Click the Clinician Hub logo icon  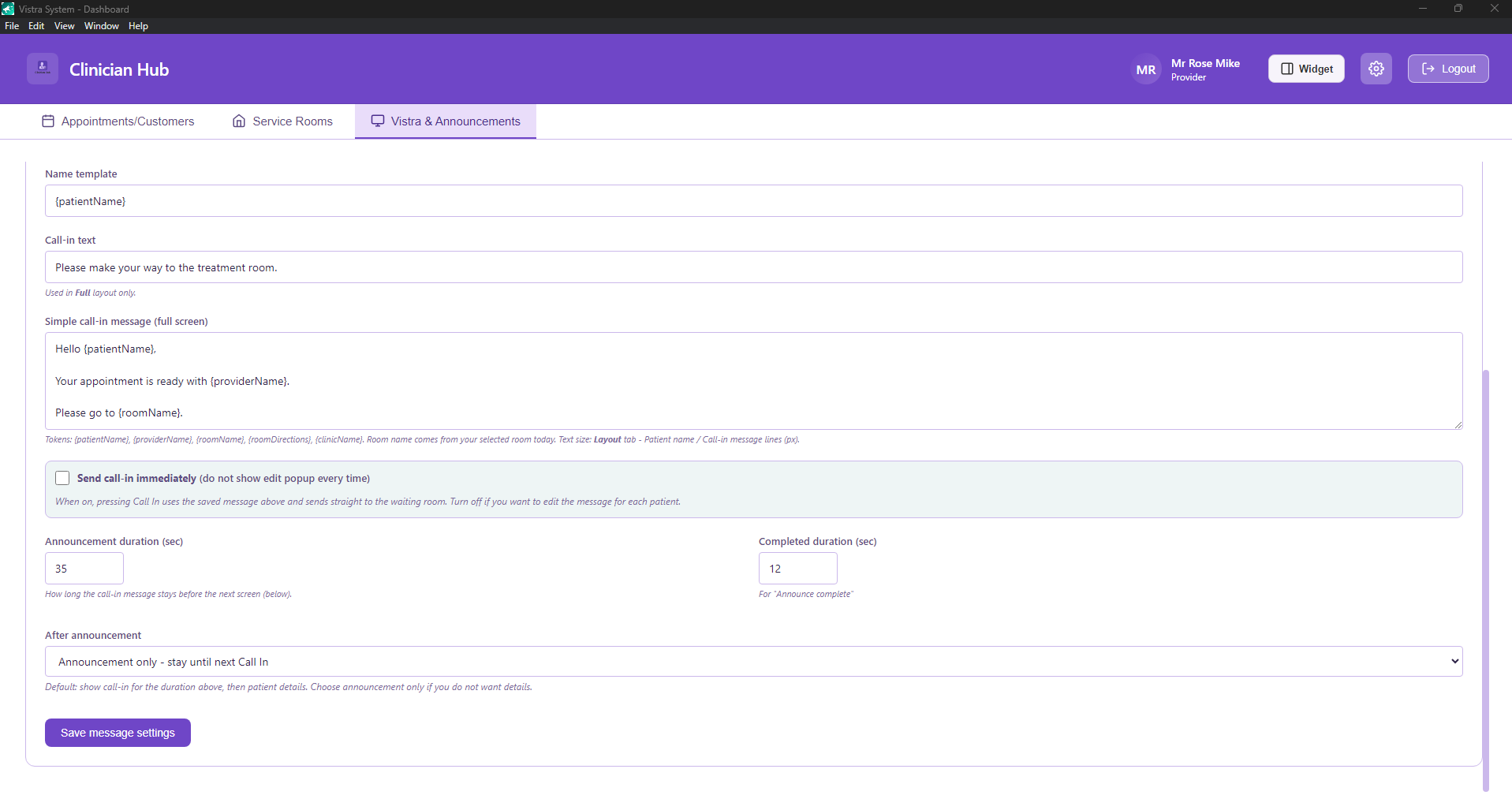[43, 69]
